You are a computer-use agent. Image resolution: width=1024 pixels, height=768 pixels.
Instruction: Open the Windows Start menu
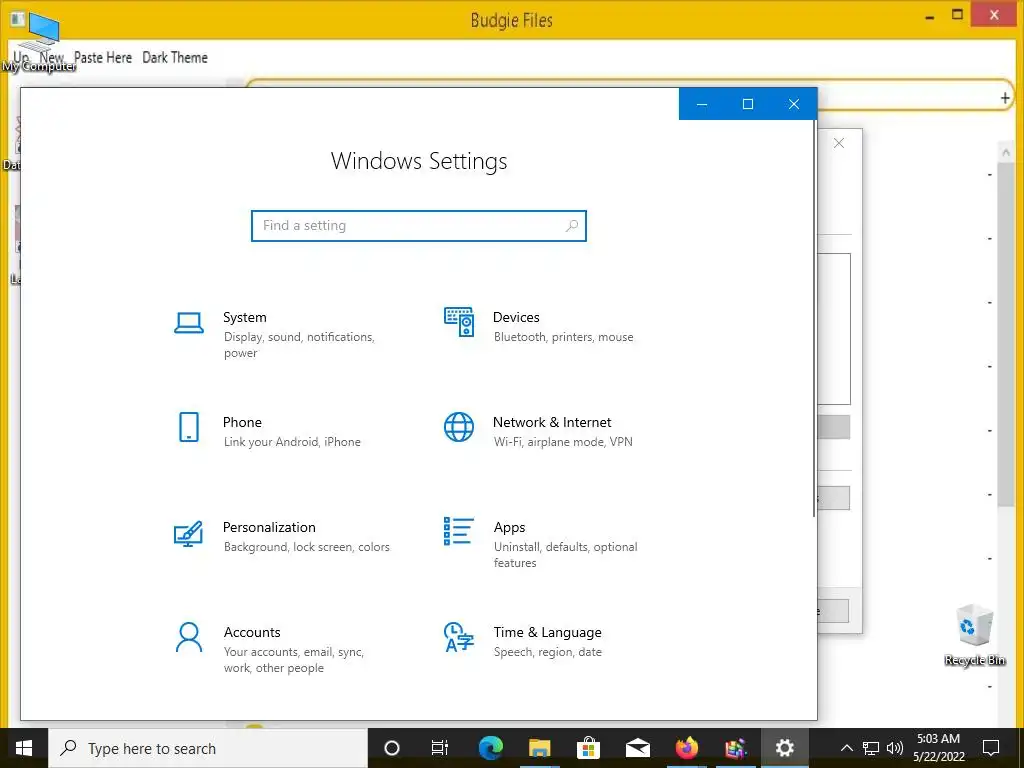[24, 748]
